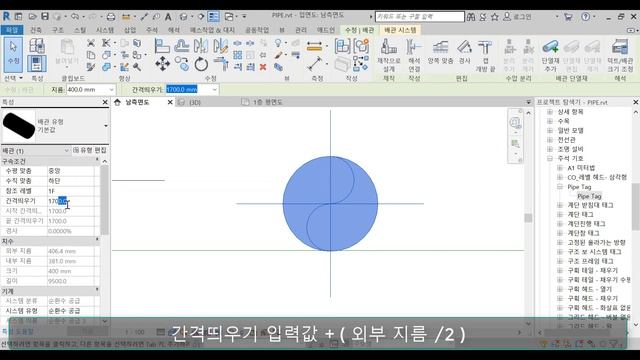The width and height of the screenshot is (640, 360).
Task: Expand the 상세 항목 tree node
Action: coord(550,111)
